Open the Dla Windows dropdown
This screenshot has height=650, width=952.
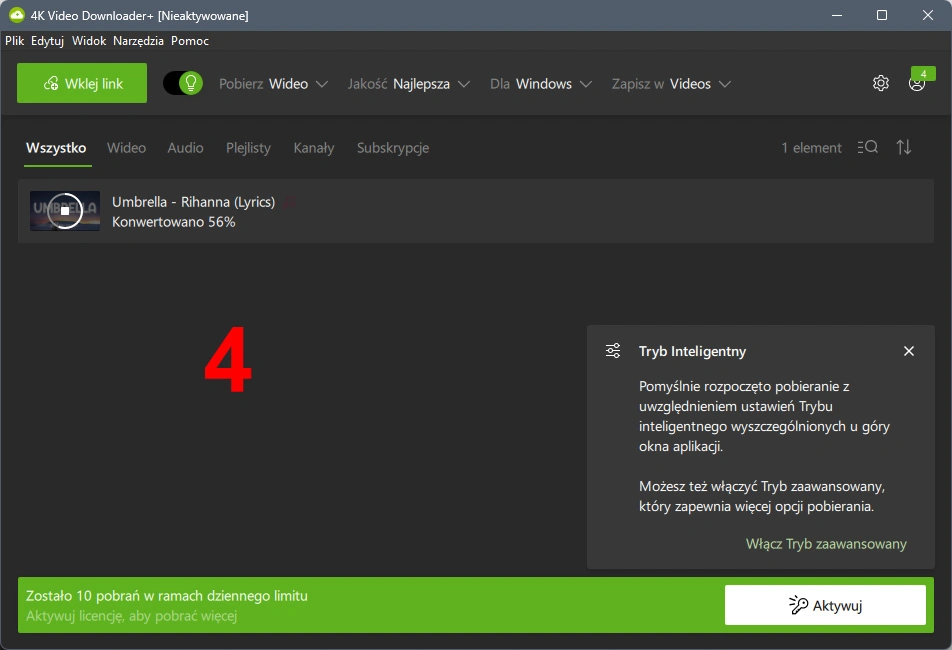541,84
